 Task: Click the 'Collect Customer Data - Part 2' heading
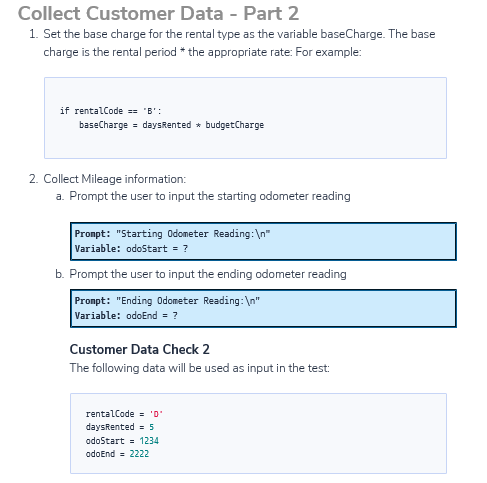pyautogui.click(x=158, y=14)
